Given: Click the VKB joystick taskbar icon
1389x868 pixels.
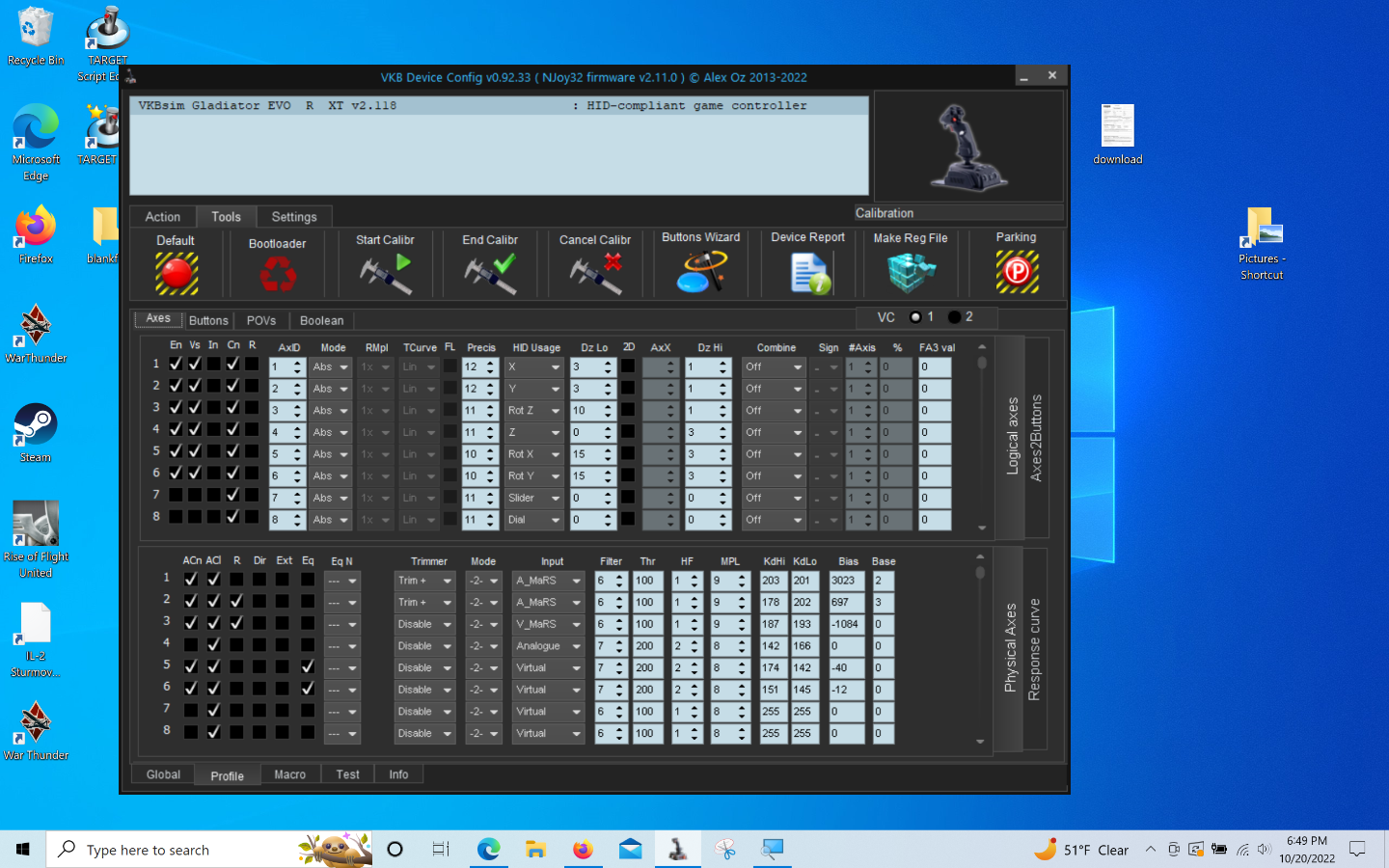Looking at the screenshot, I should click(677, 849).
